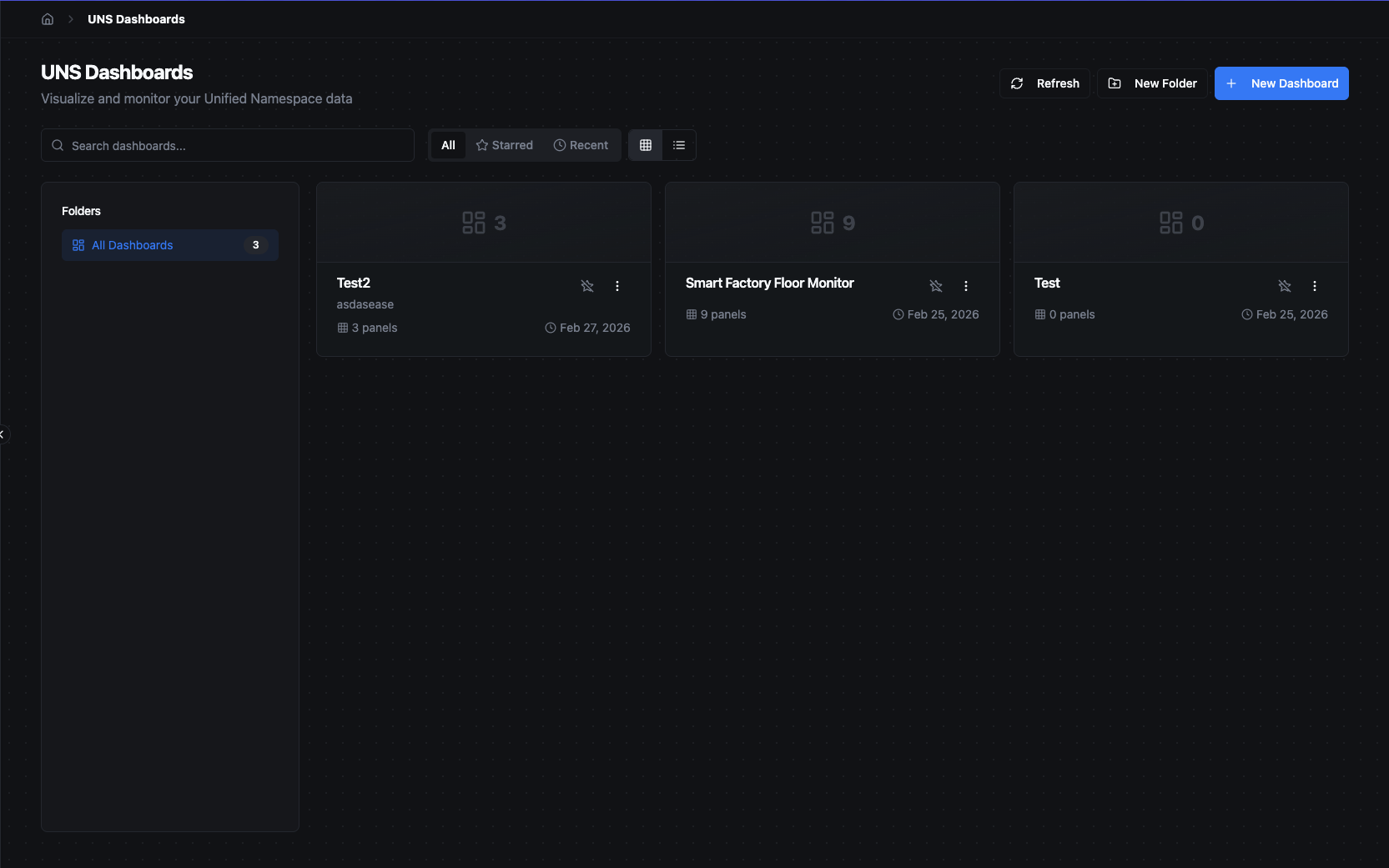
Task: Toggle star on the Test dashboard
Action: click(1285, 286)
